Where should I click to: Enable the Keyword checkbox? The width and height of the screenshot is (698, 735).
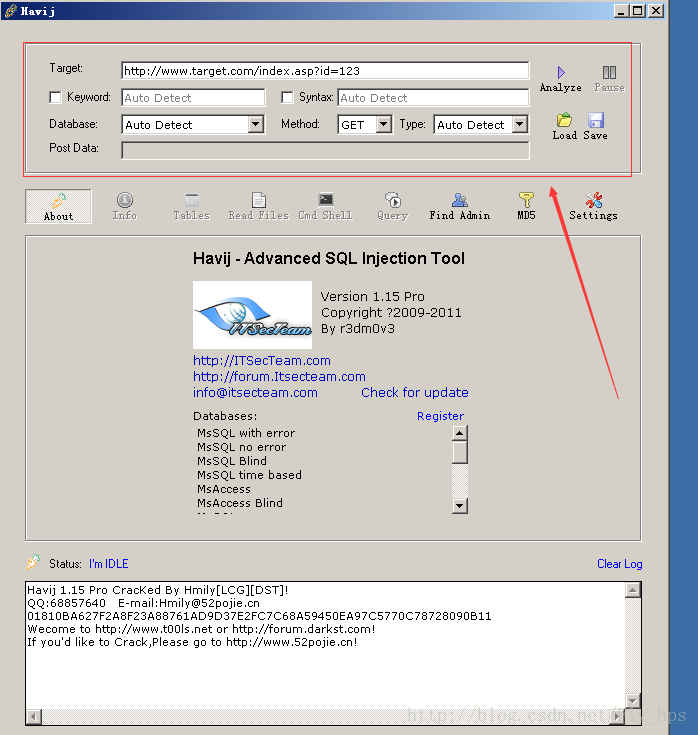[x=55, y=97]
